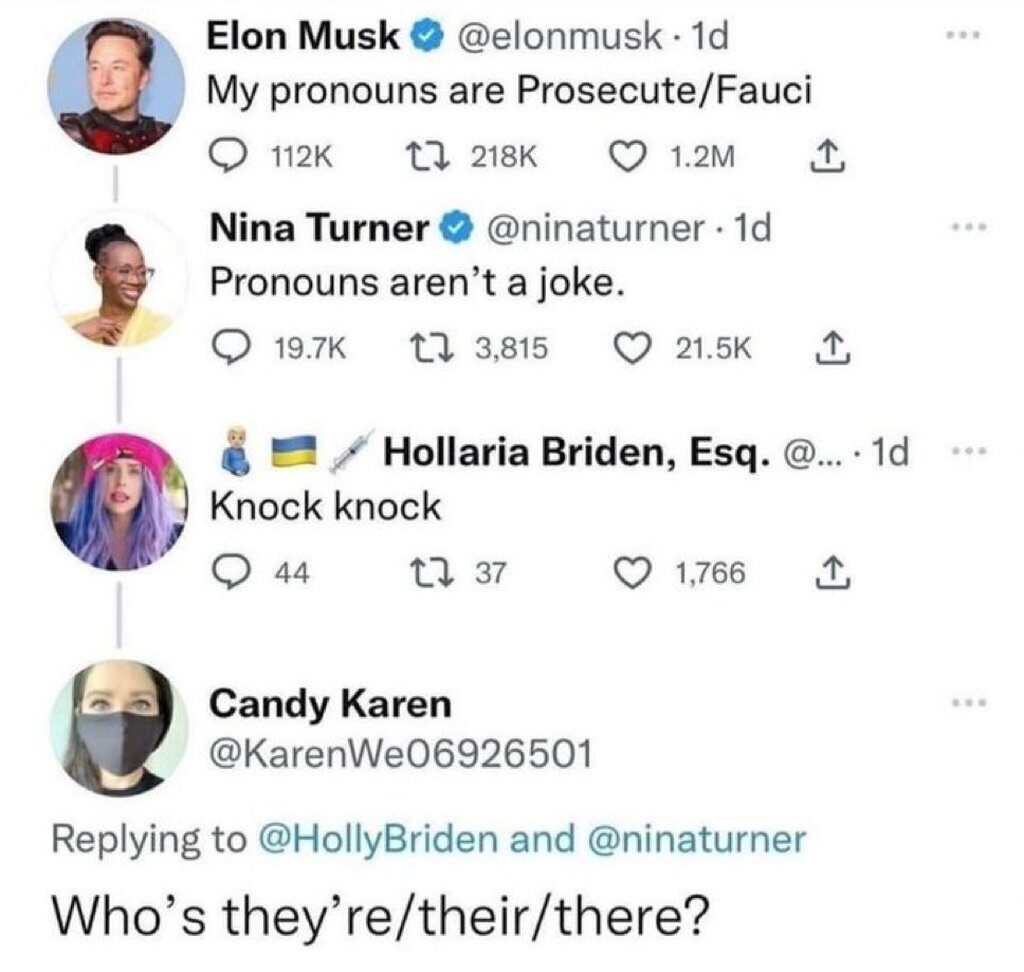Image resolution: width=1024 pixels, height=972 pixels.
Task: Open more options on Elon Musk's tweet
Action: click(964, 35)
